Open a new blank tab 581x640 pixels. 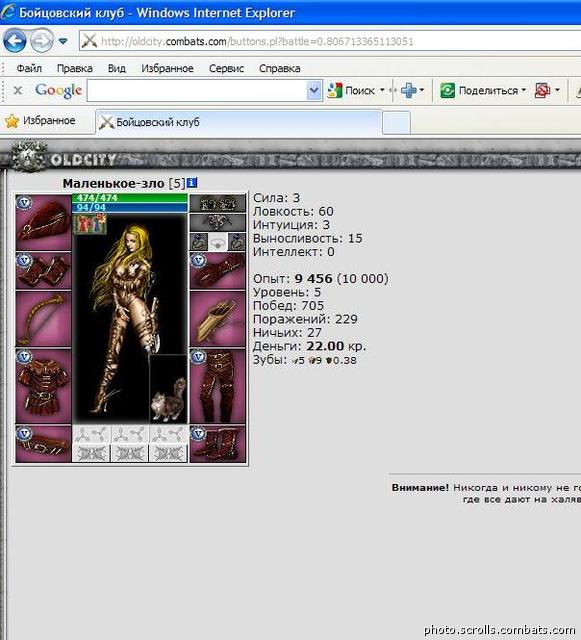tap(396, 122)
